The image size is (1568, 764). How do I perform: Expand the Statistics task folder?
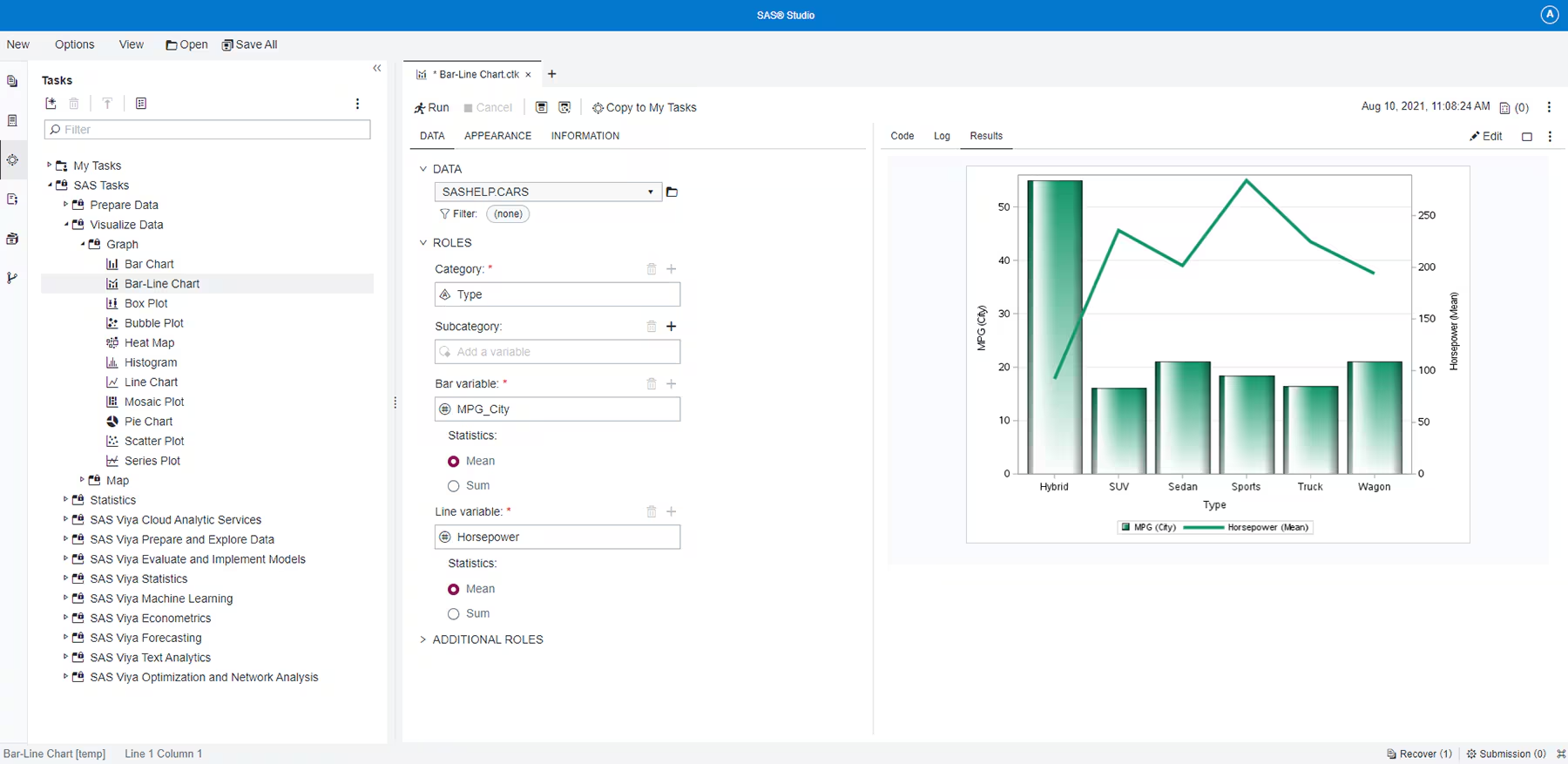65,499
